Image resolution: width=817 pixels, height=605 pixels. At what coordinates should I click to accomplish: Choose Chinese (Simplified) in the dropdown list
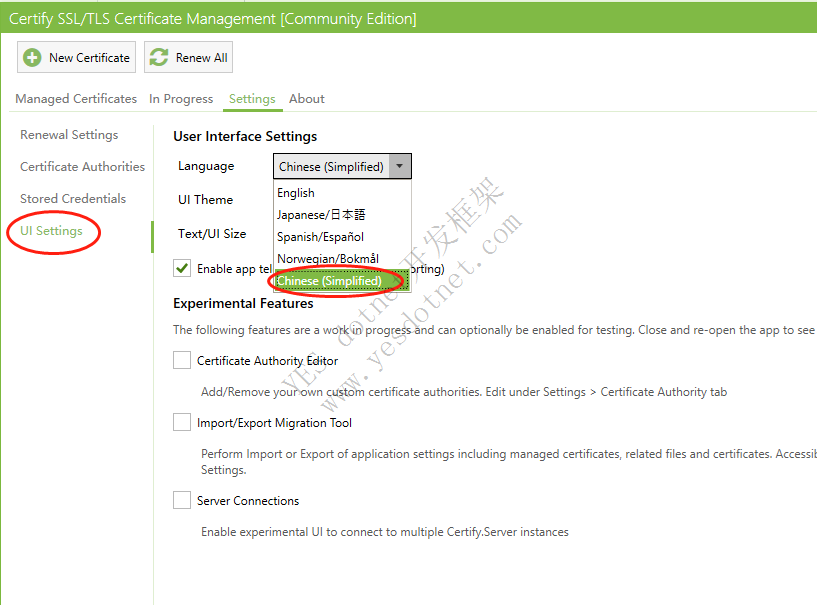[x=342, y=281]
